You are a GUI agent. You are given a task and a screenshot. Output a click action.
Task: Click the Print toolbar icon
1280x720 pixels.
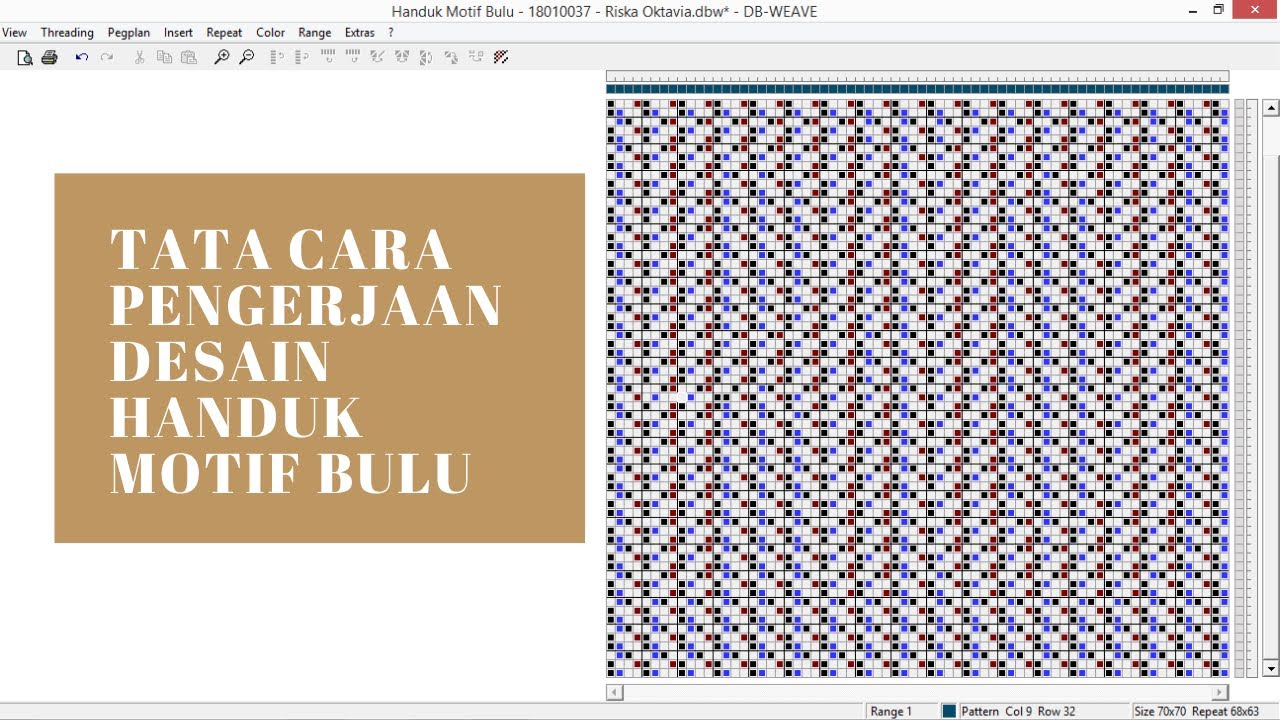(49, 58)
